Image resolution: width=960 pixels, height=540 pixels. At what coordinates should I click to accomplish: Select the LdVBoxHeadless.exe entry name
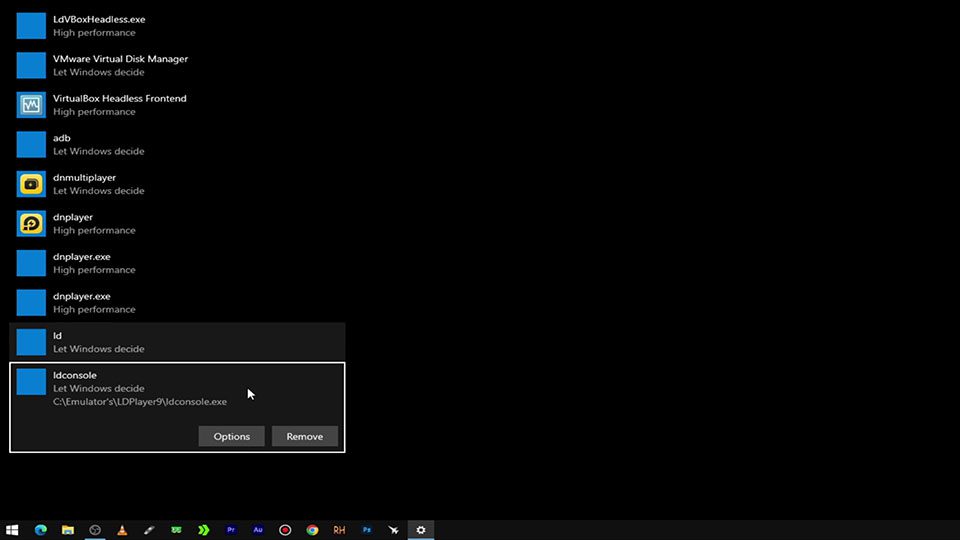click(x=99, y=20)
